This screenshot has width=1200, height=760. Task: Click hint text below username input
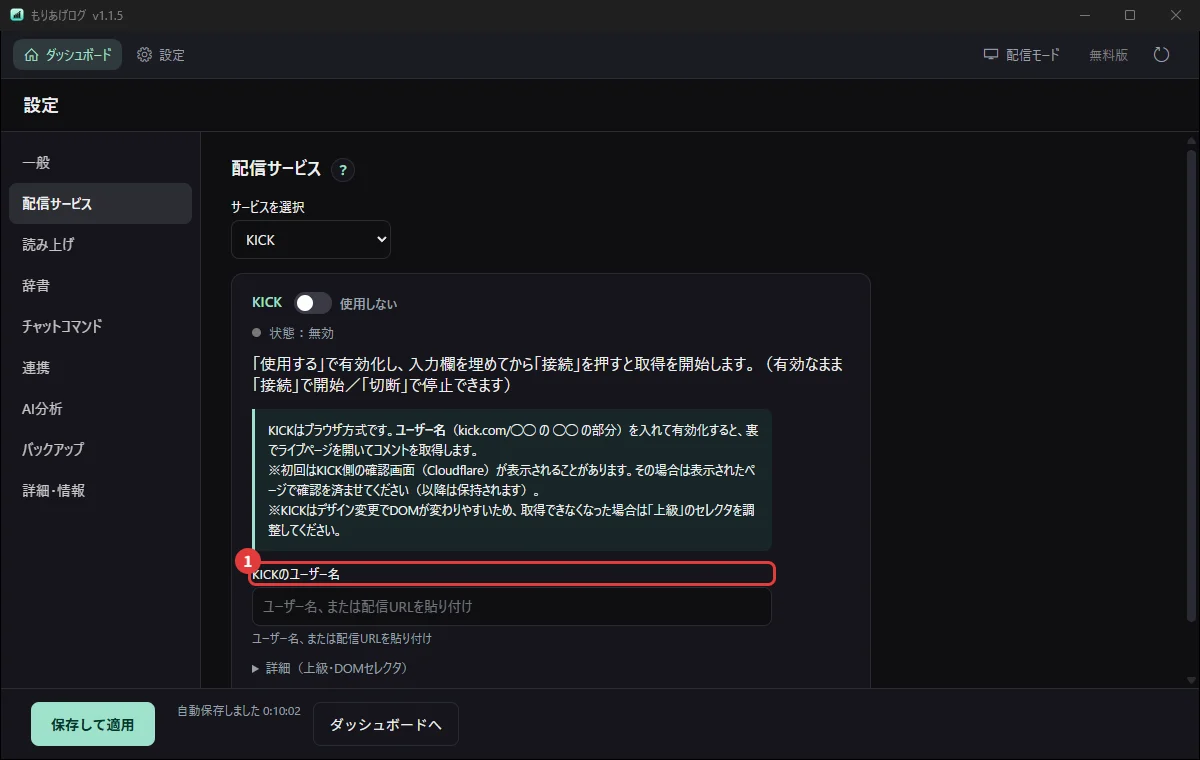point(342,638)
